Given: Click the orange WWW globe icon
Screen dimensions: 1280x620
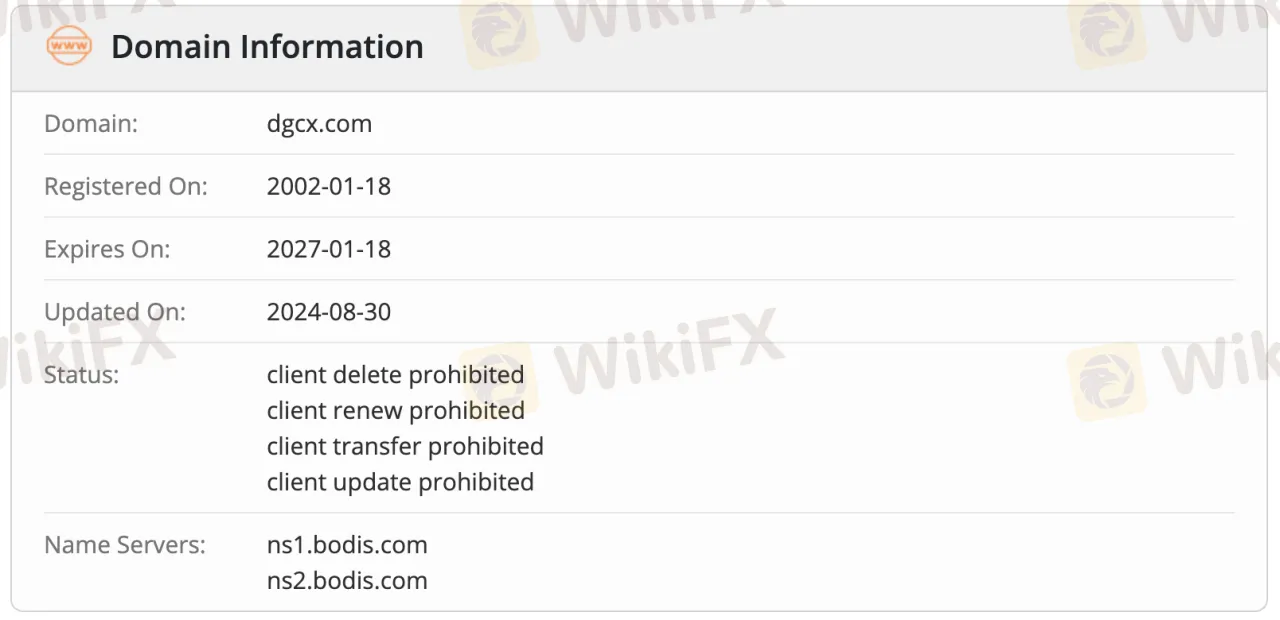Looking at the screenshot, I should [69, 46].
